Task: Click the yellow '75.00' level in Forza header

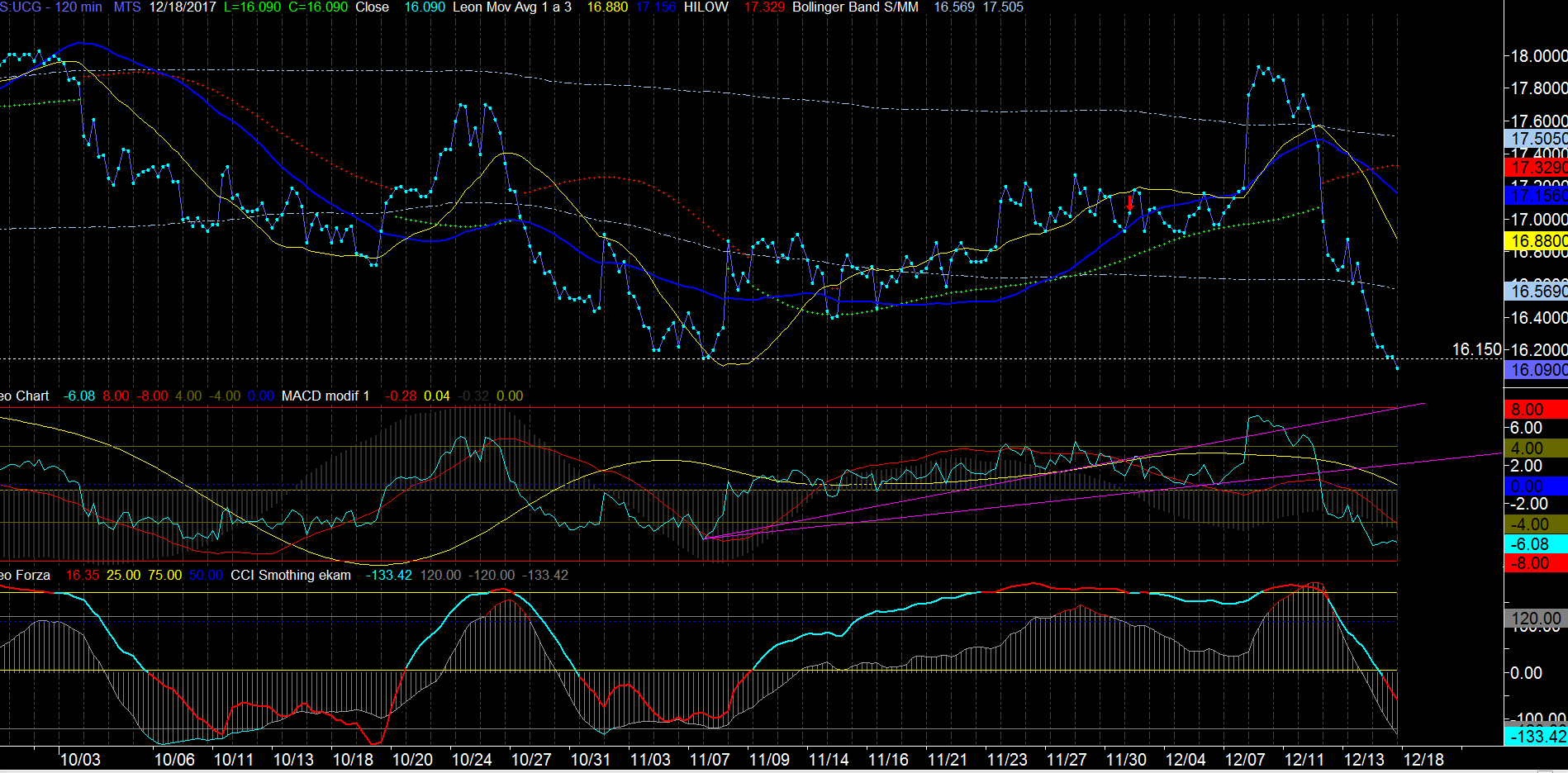Action: 164,576
